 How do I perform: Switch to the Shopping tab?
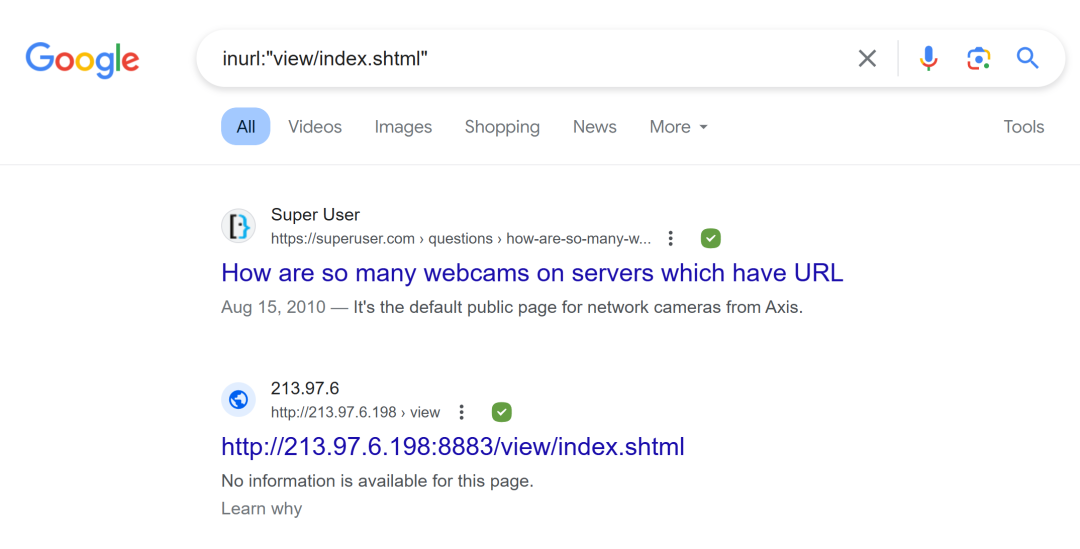pos(502,127)
